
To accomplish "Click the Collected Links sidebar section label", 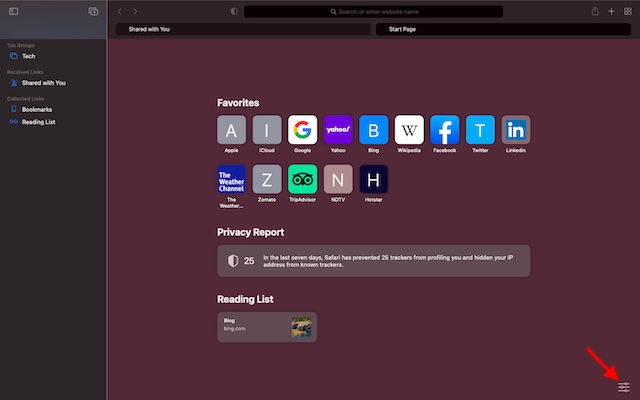I will click(x=26, y=99).
